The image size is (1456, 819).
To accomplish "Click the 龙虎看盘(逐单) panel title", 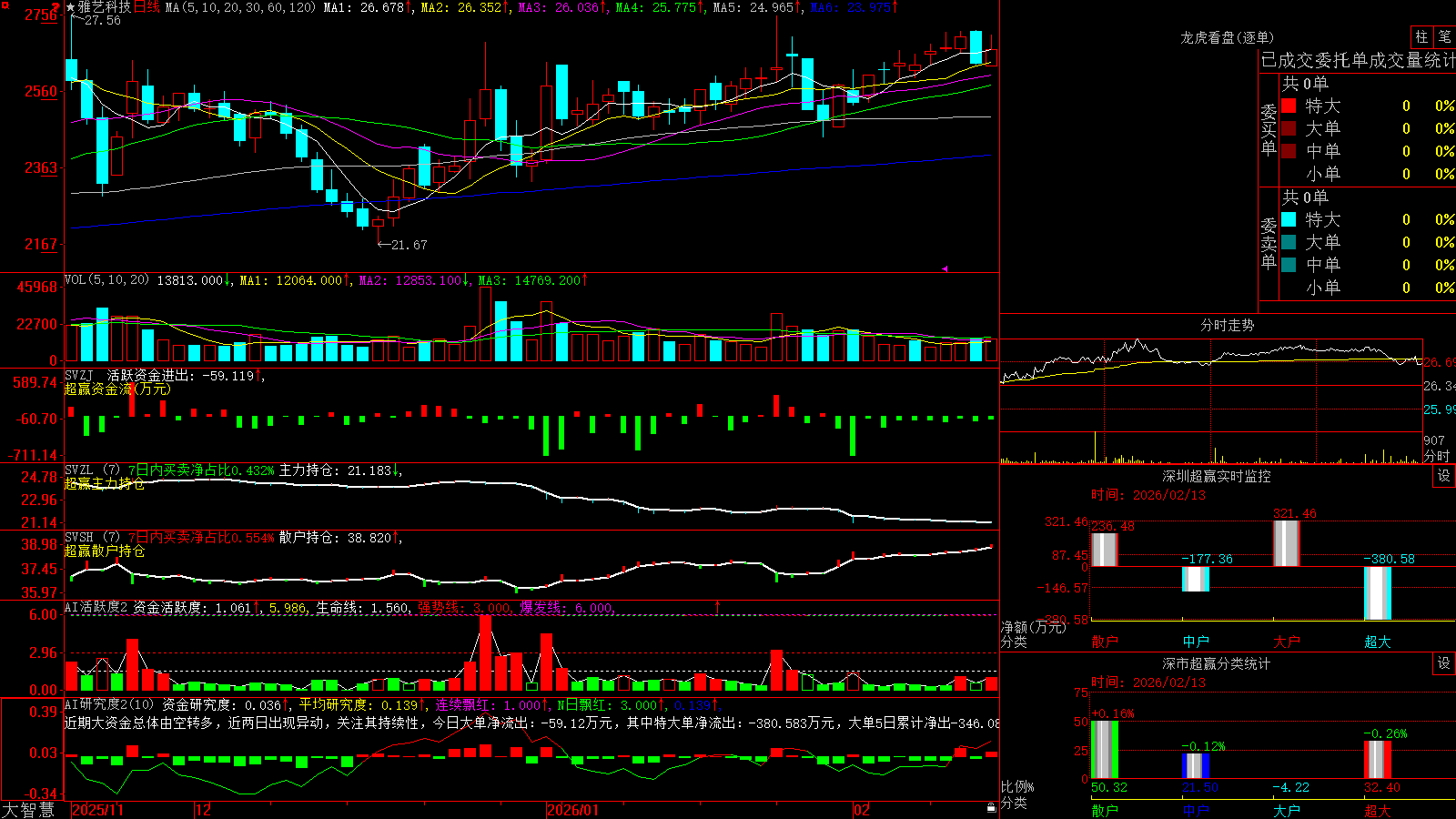I will click(x=1227, y=37).
